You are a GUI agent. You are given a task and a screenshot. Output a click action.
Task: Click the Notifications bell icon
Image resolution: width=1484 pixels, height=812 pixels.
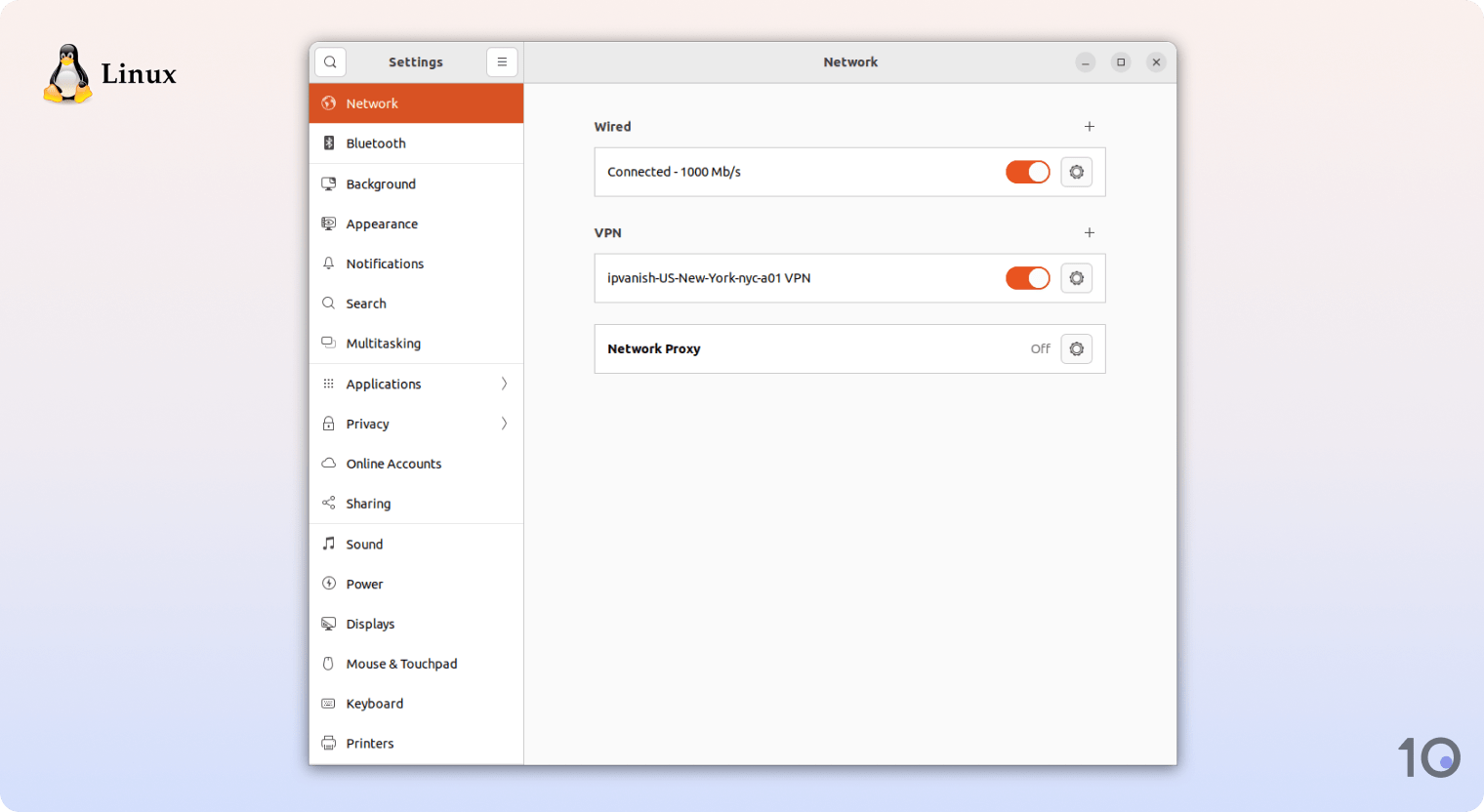click(329, 264)
